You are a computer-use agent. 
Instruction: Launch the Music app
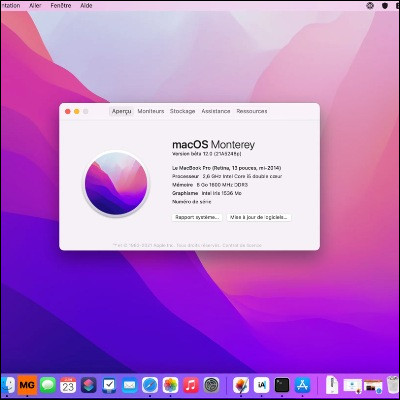[x=191, y=385]
